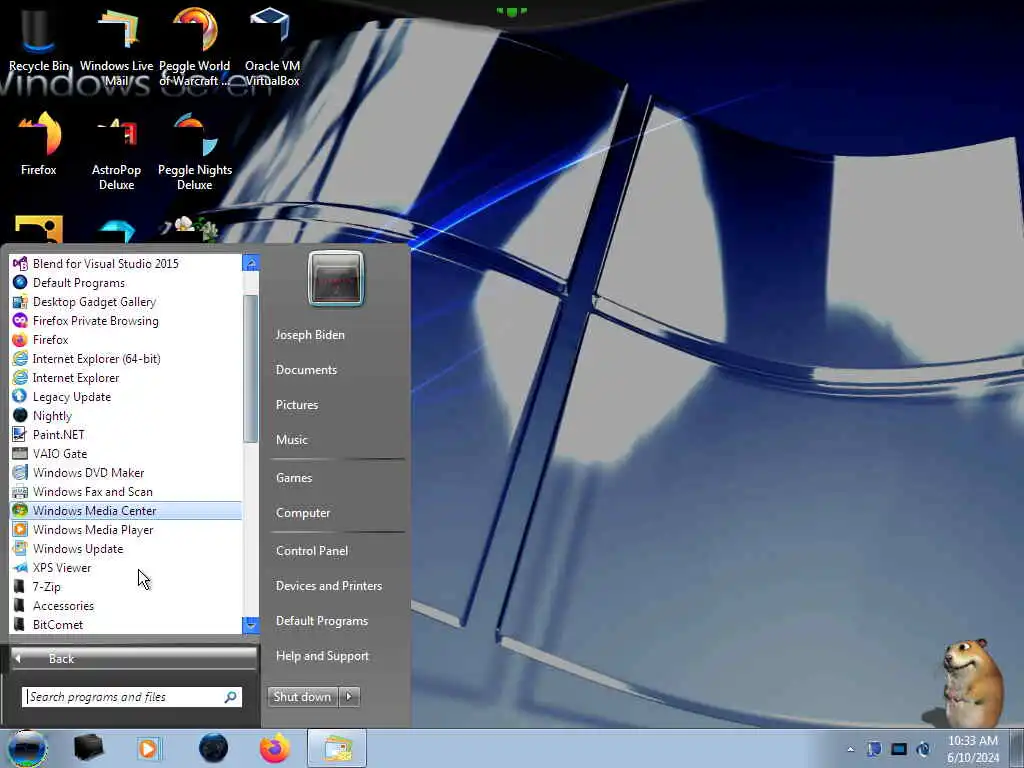
Task: Show hidden system tray icons
Action: 850,749
